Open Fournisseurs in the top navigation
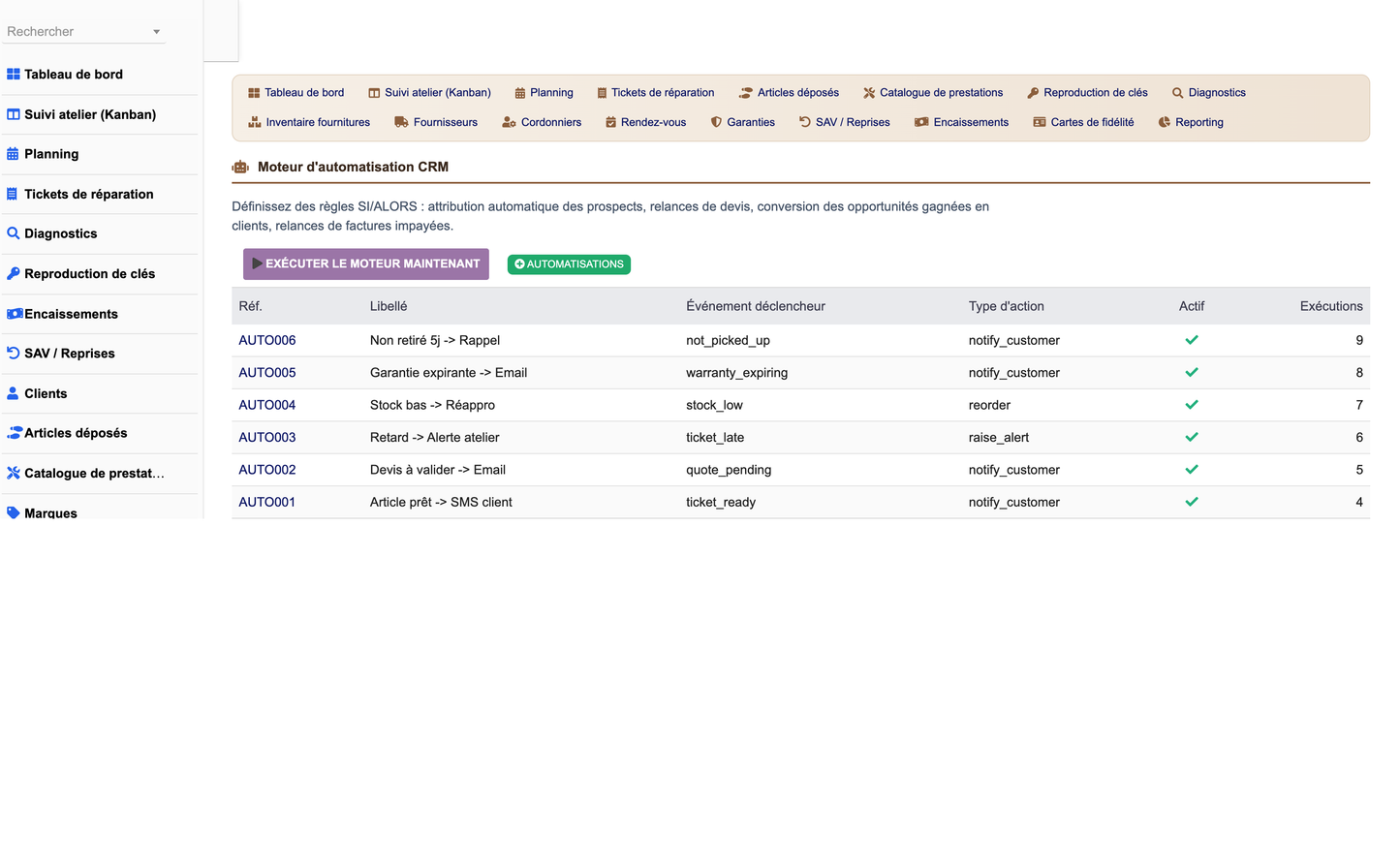Image resolution: width=1400 pixels, height=866 pixels. pyautogui.click(x=436, y=122)
